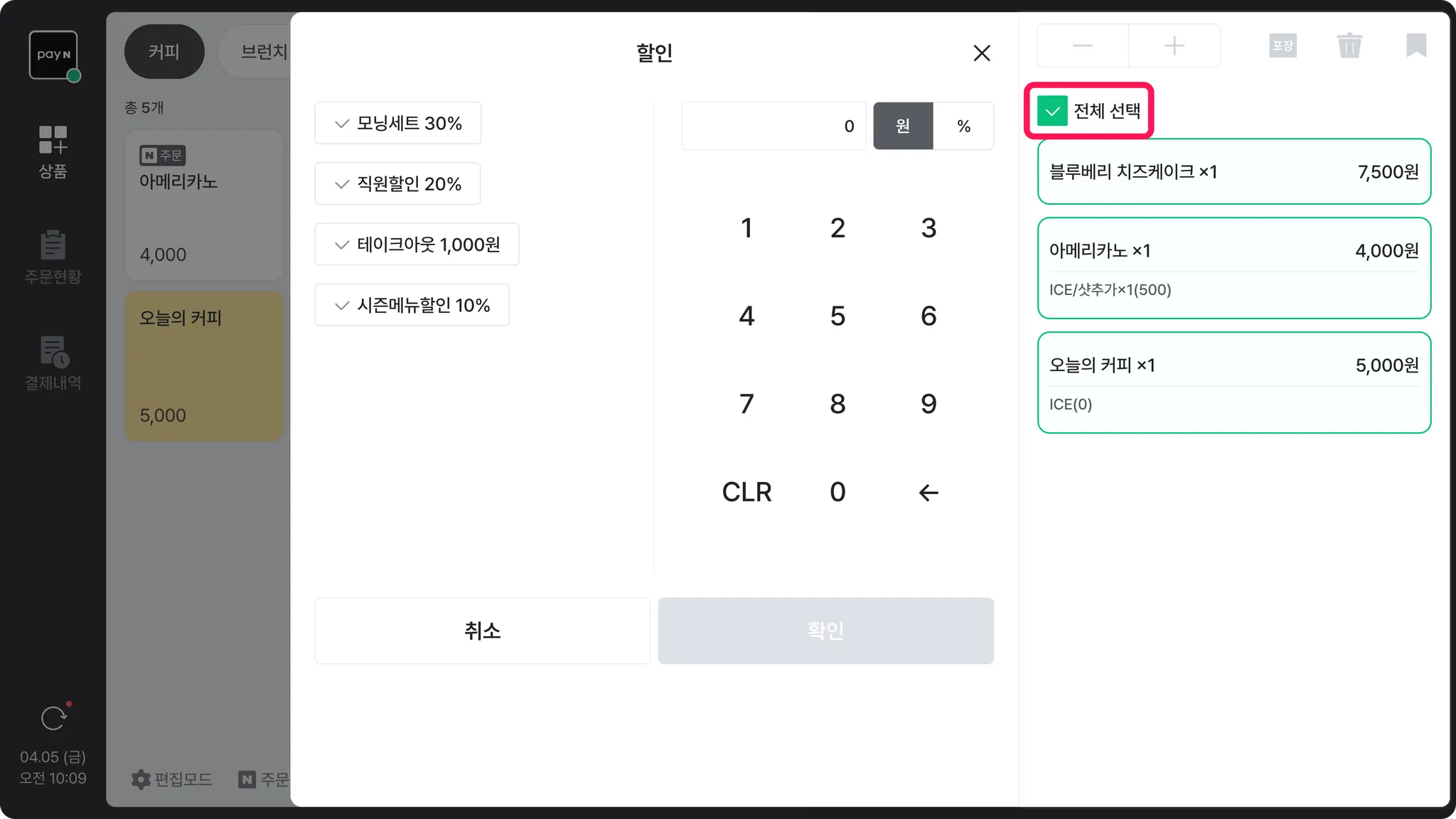Click the 포장 takeout icon

[x=1283, y=46]
